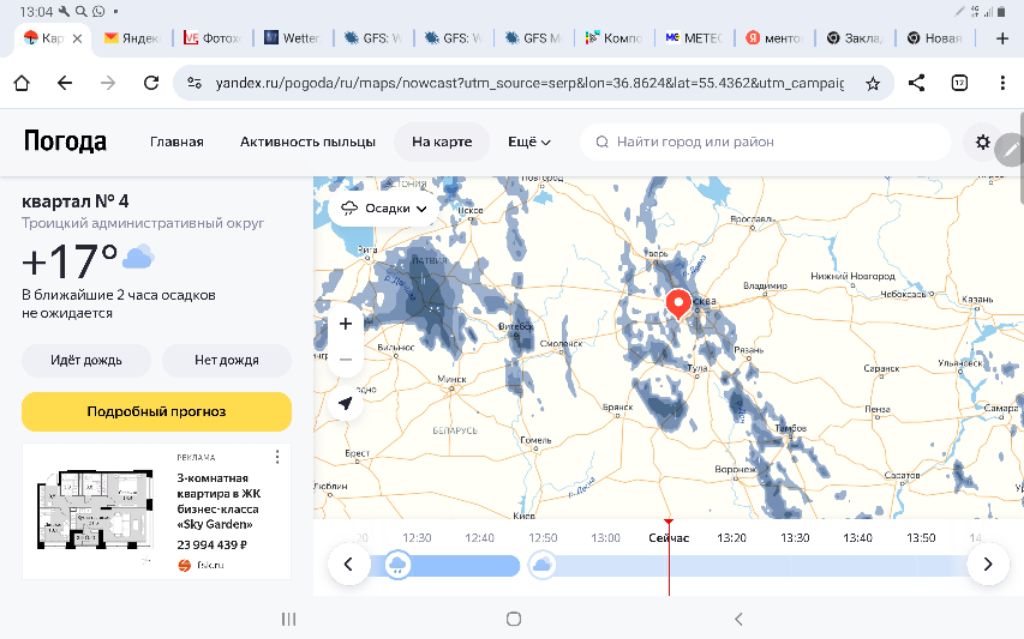Switch to the Яндекс mail tab

pyautogui.click(x=131, y=39)
